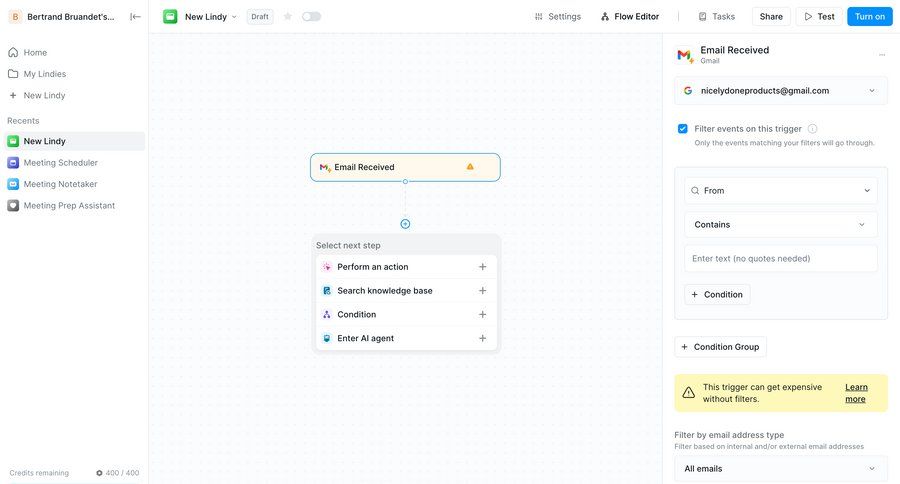900x484 pixels.
Task: Click the Bertrand Bruandet's workspace name
Action: point(71,17)
